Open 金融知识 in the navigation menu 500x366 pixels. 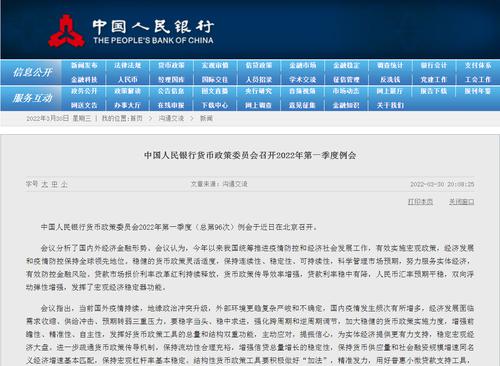click(x=346, y=105)
